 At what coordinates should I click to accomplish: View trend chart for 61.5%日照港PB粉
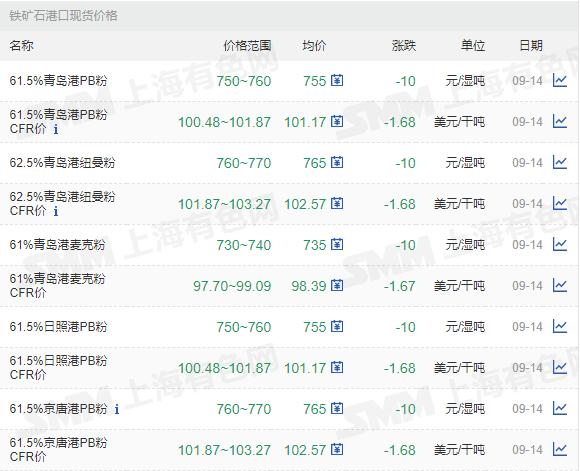pyautogui.click(x=560, y=327)
